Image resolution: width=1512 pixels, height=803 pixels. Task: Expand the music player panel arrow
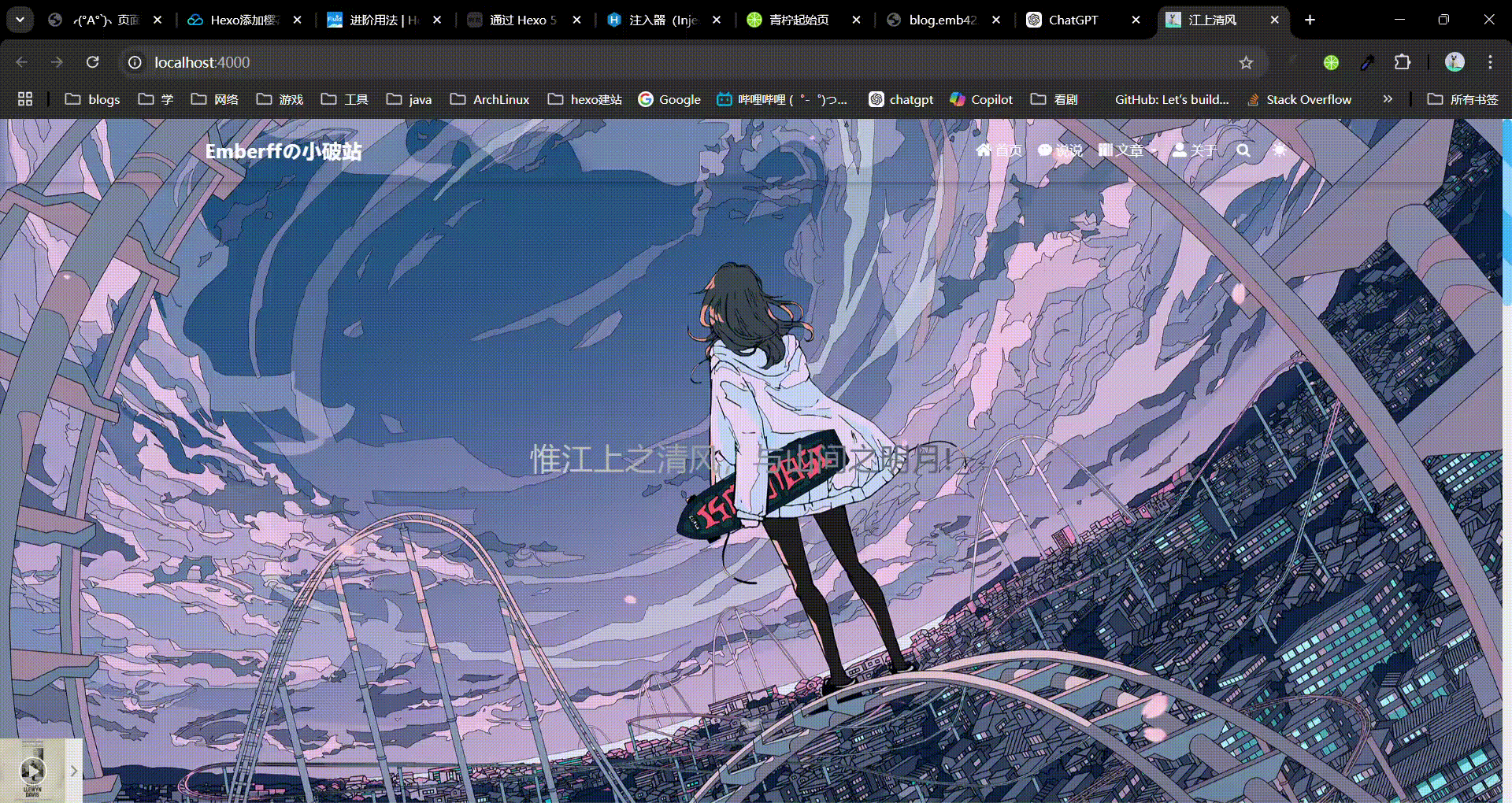[74, 771]
